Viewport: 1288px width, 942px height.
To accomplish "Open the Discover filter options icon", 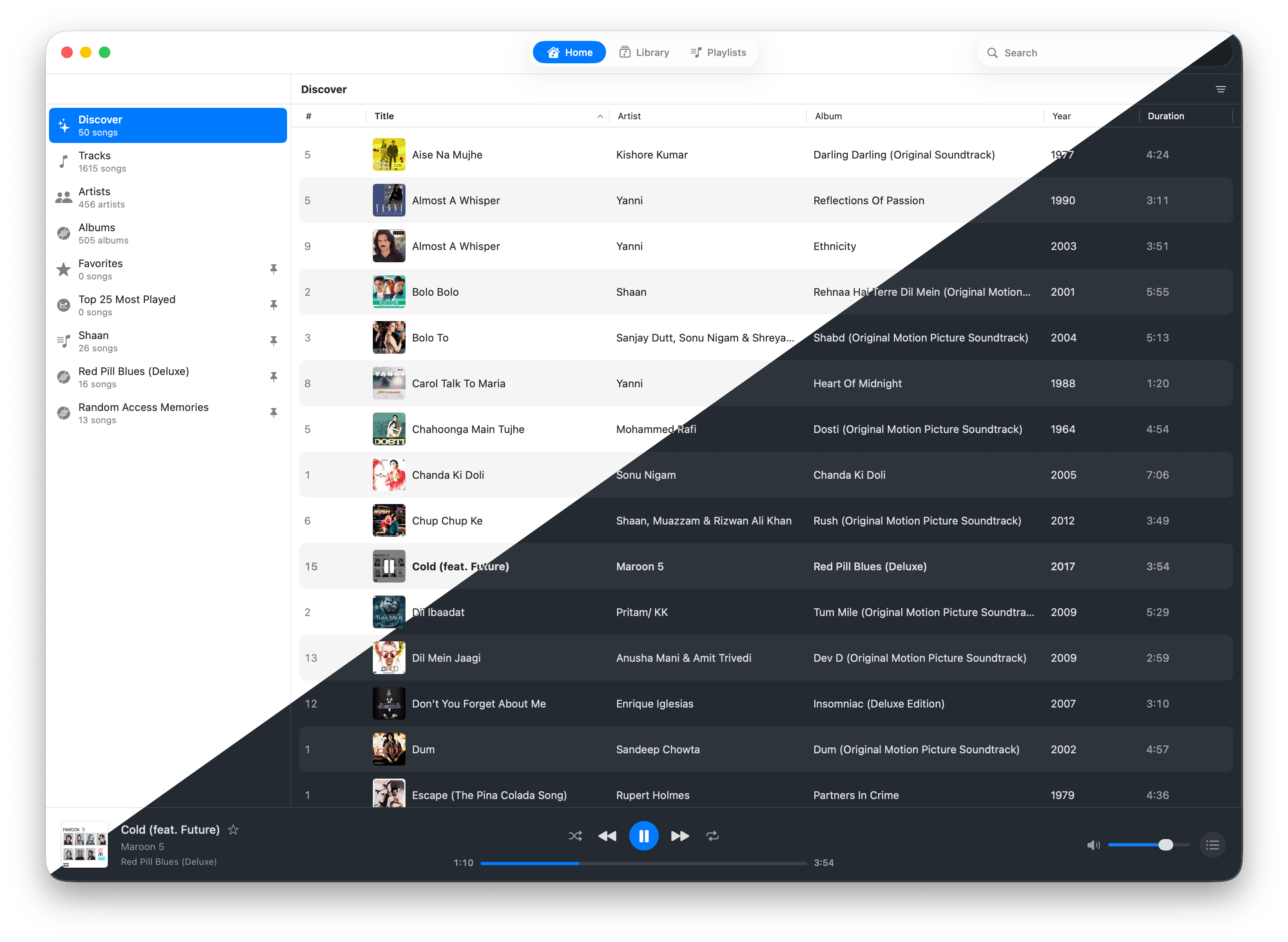I will tap(1221, 89).
